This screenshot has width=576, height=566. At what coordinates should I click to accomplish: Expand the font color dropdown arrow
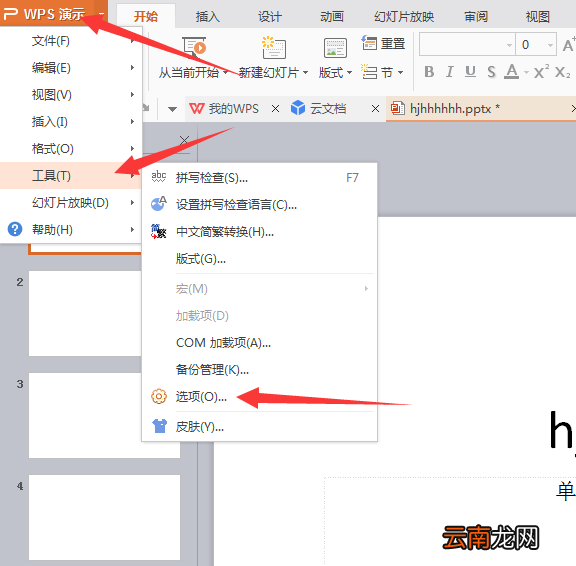click(x=526, y=72)
